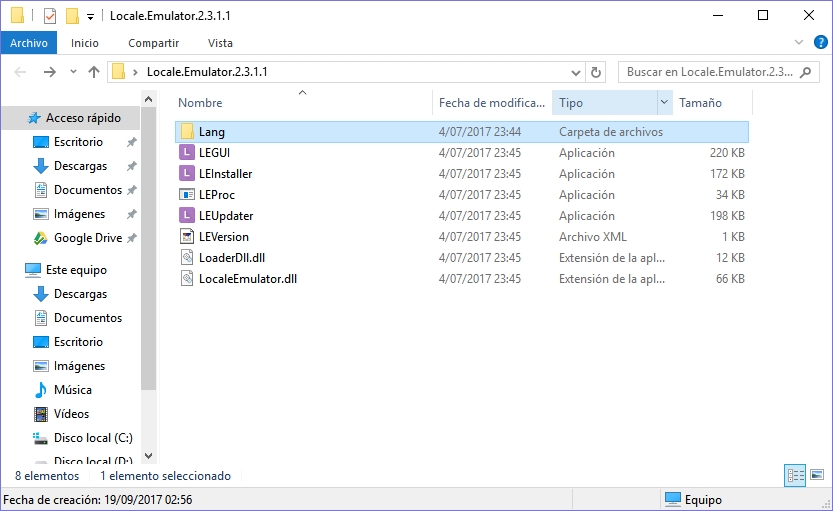Open the Tipo column filter dropdown

click(664, 102)
